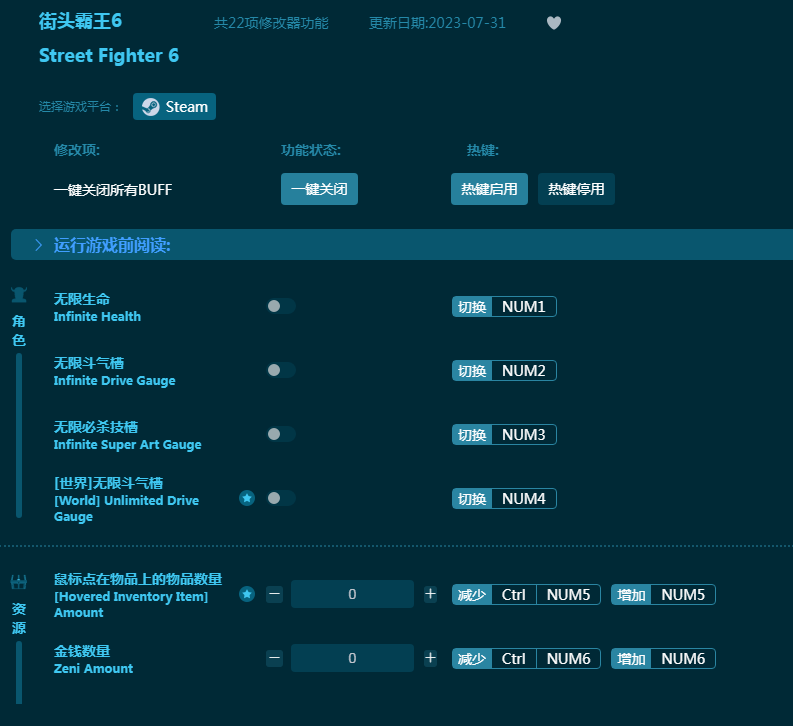Click 一键关闭所有BUFF label
793x726 pixels.
pos(113,190)
